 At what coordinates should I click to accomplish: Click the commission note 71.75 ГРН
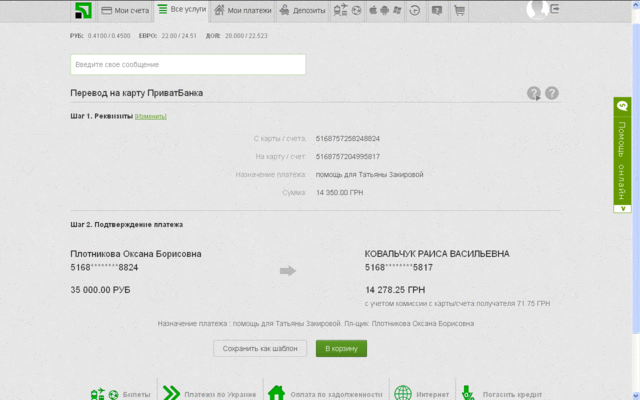[x=458, y=304]
